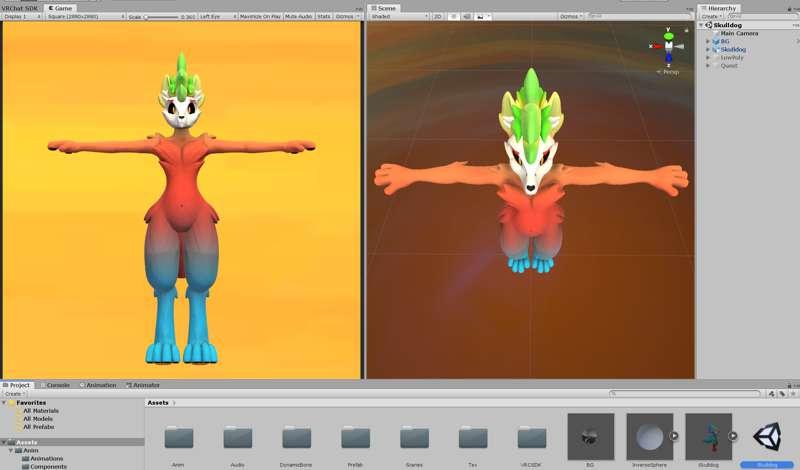Open the Anim folder in Assets grid
Screen dimensions: 800x470
[x=179, y=438]
